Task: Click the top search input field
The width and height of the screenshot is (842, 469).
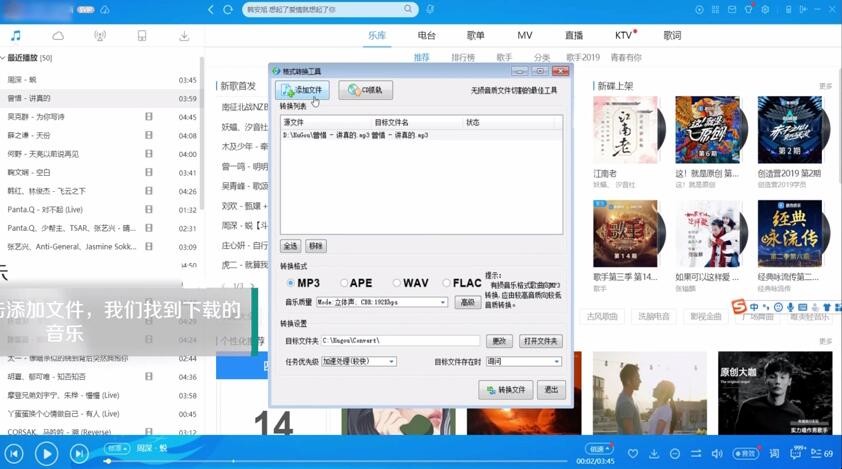Action: [x=322, y=9]
